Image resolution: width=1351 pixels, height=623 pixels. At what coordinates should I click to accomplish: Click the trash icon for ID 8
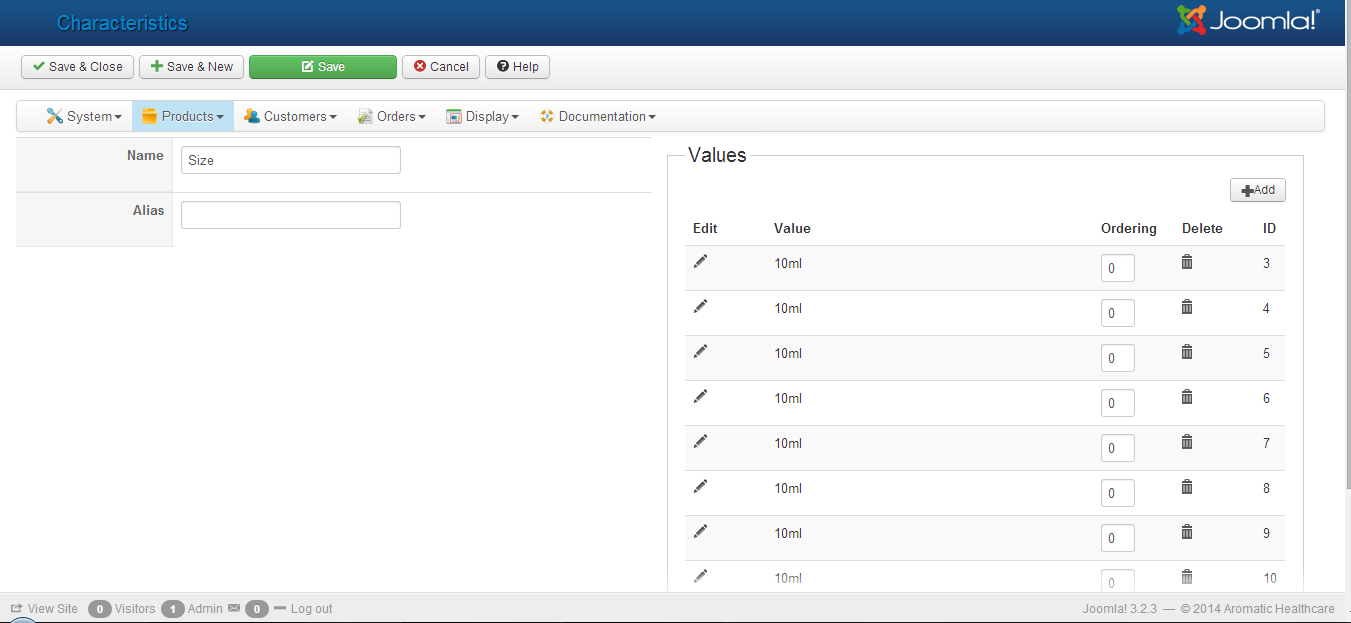click(x=1187, y=487)
